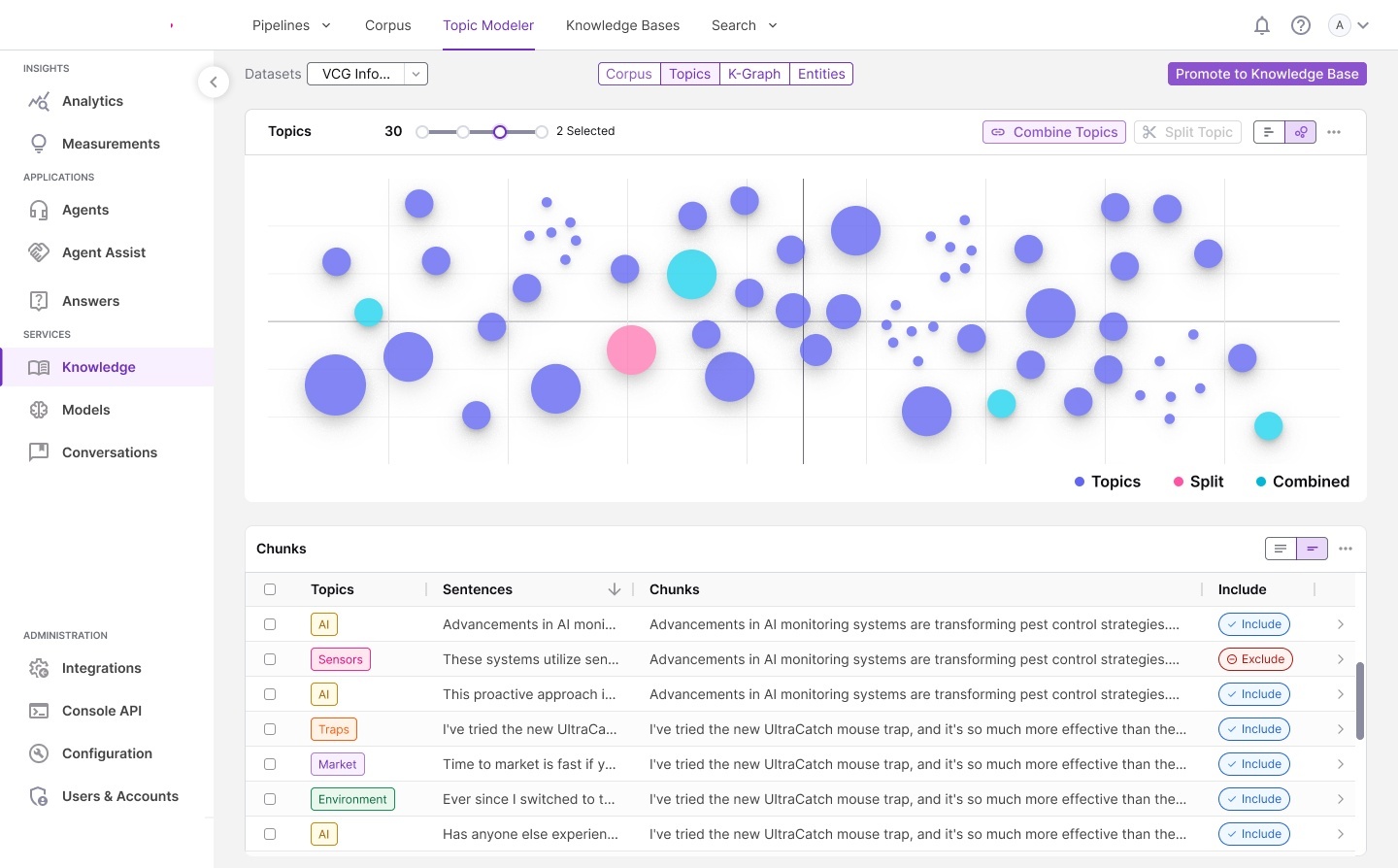This screenshot has width=1398, height=868.
Task: Switch to list view icon in Topics panel
Action: (x=1269, y=132)
